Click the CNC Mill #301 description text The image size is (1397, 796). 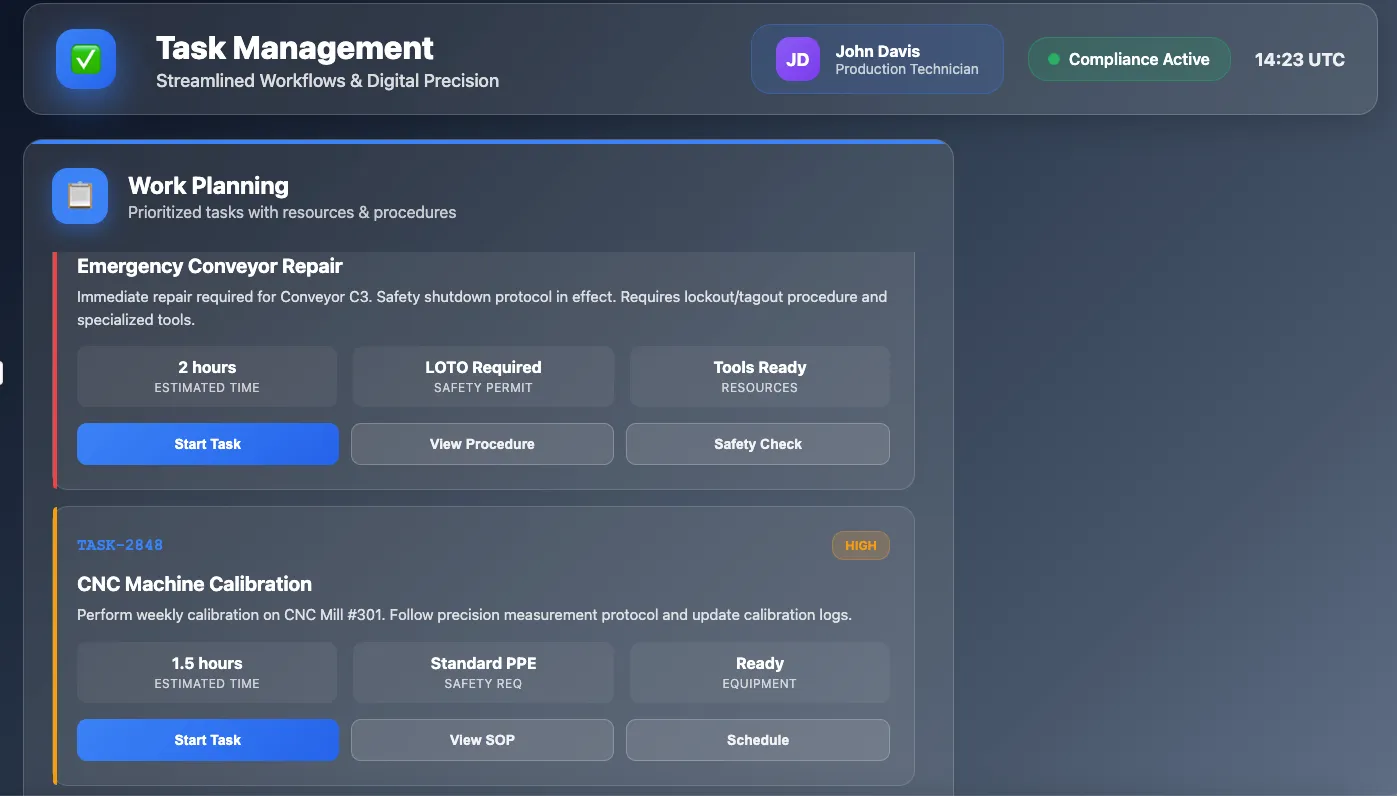464,615
